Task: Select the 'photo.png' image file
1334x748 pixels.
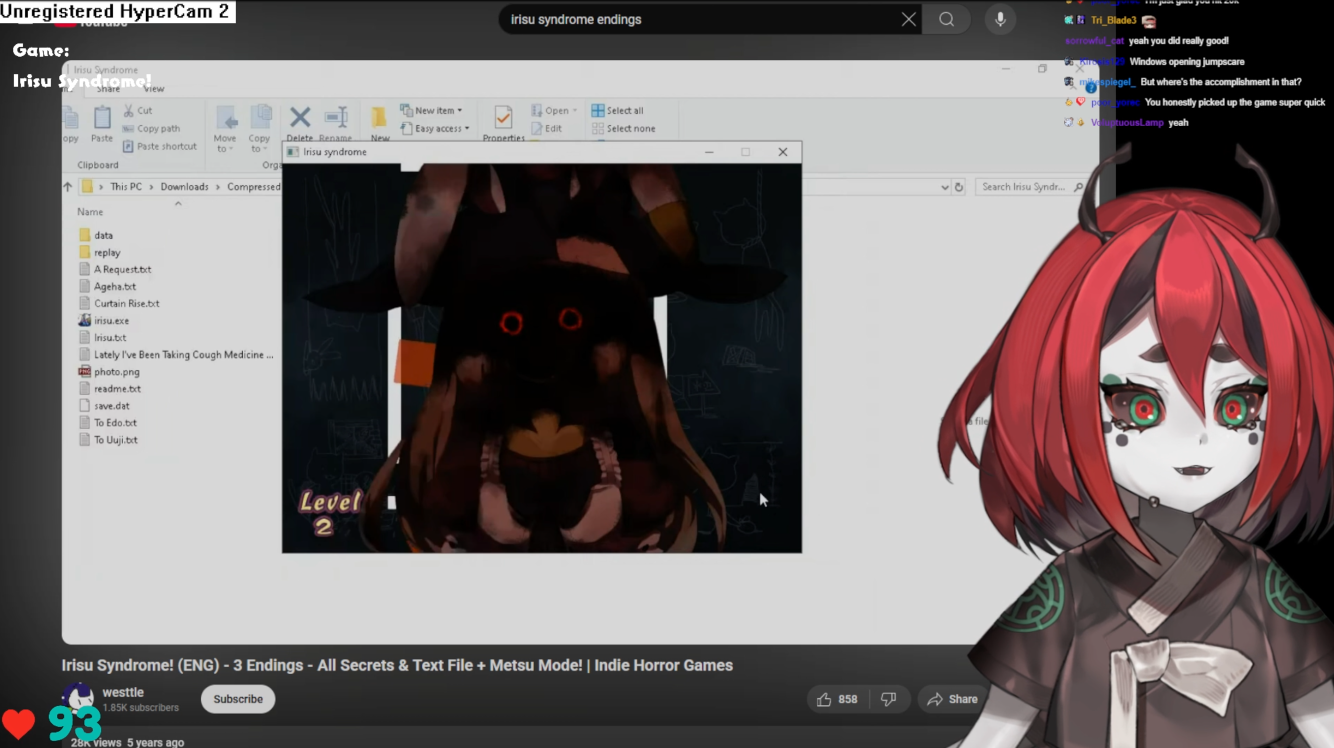Action: pos(109,371)
